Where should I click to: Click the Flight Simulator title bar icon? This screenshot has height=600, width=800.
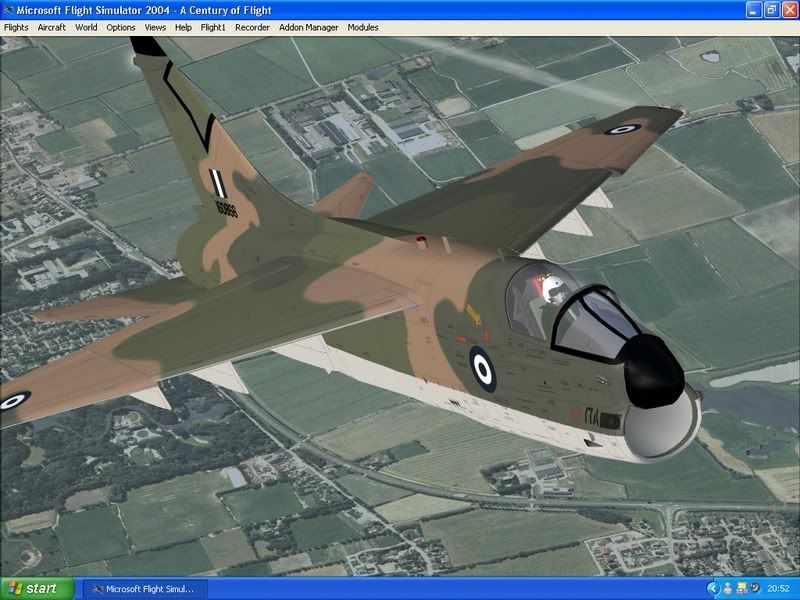click(8, 10)
